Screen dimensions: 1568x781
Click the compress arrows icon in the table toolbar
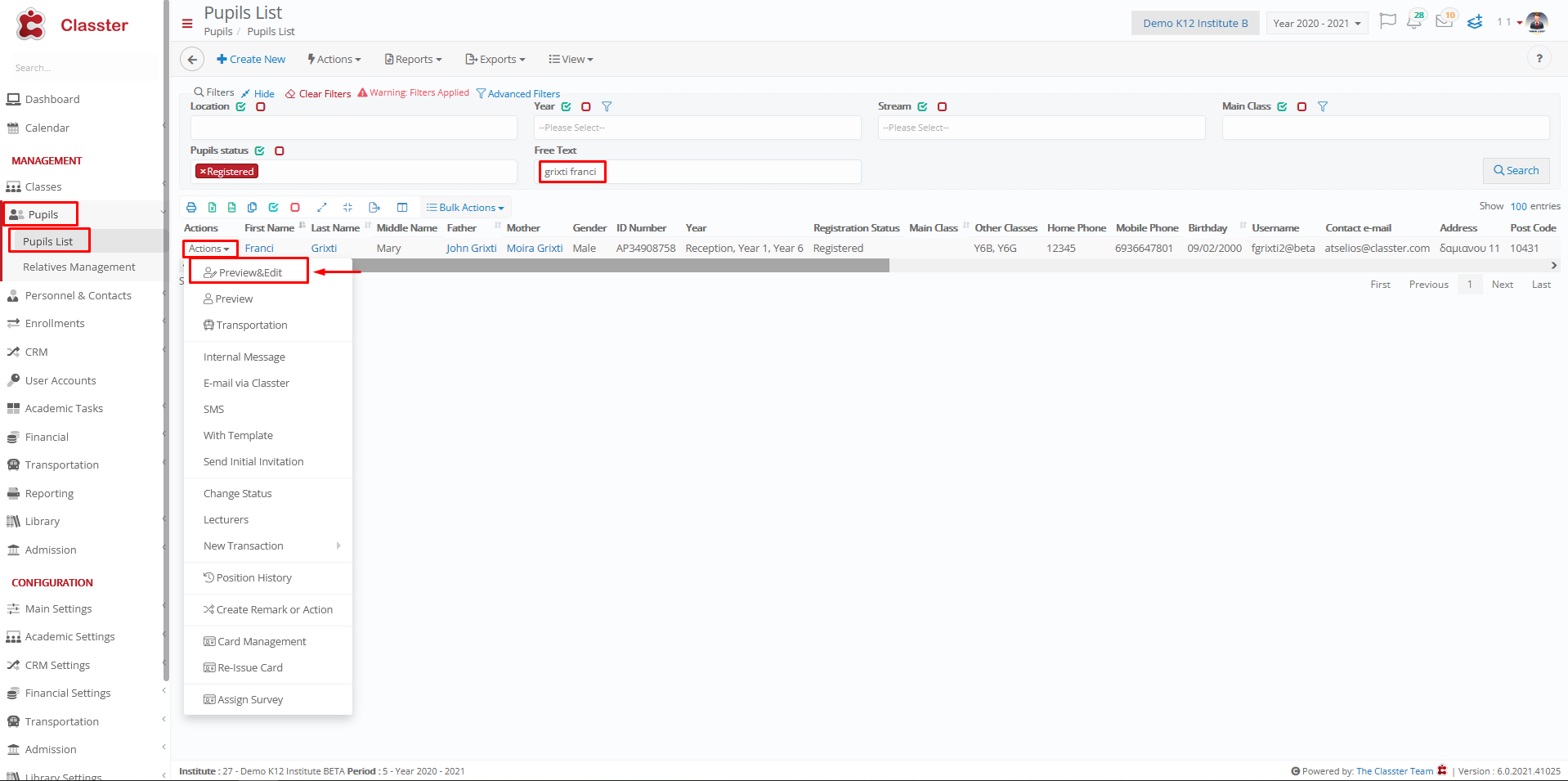(347, 208)
